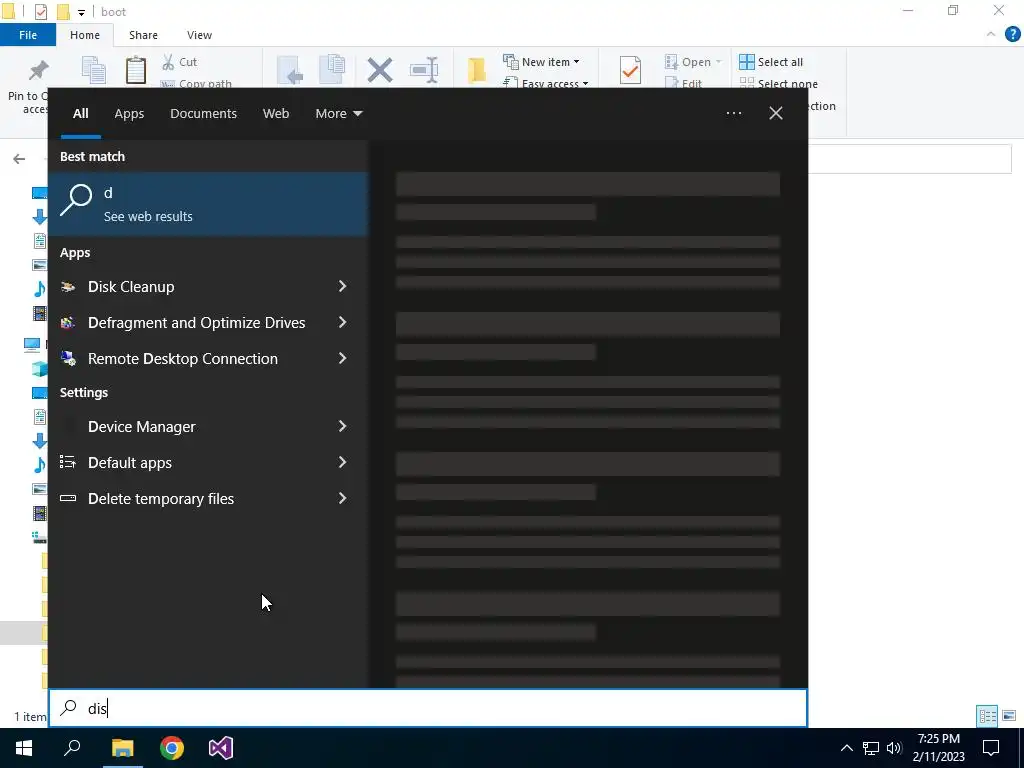This screenshot has height=768, width=1024.
Task: Collapse the Explorer ribbon chevron
Action: coord(991,35)
